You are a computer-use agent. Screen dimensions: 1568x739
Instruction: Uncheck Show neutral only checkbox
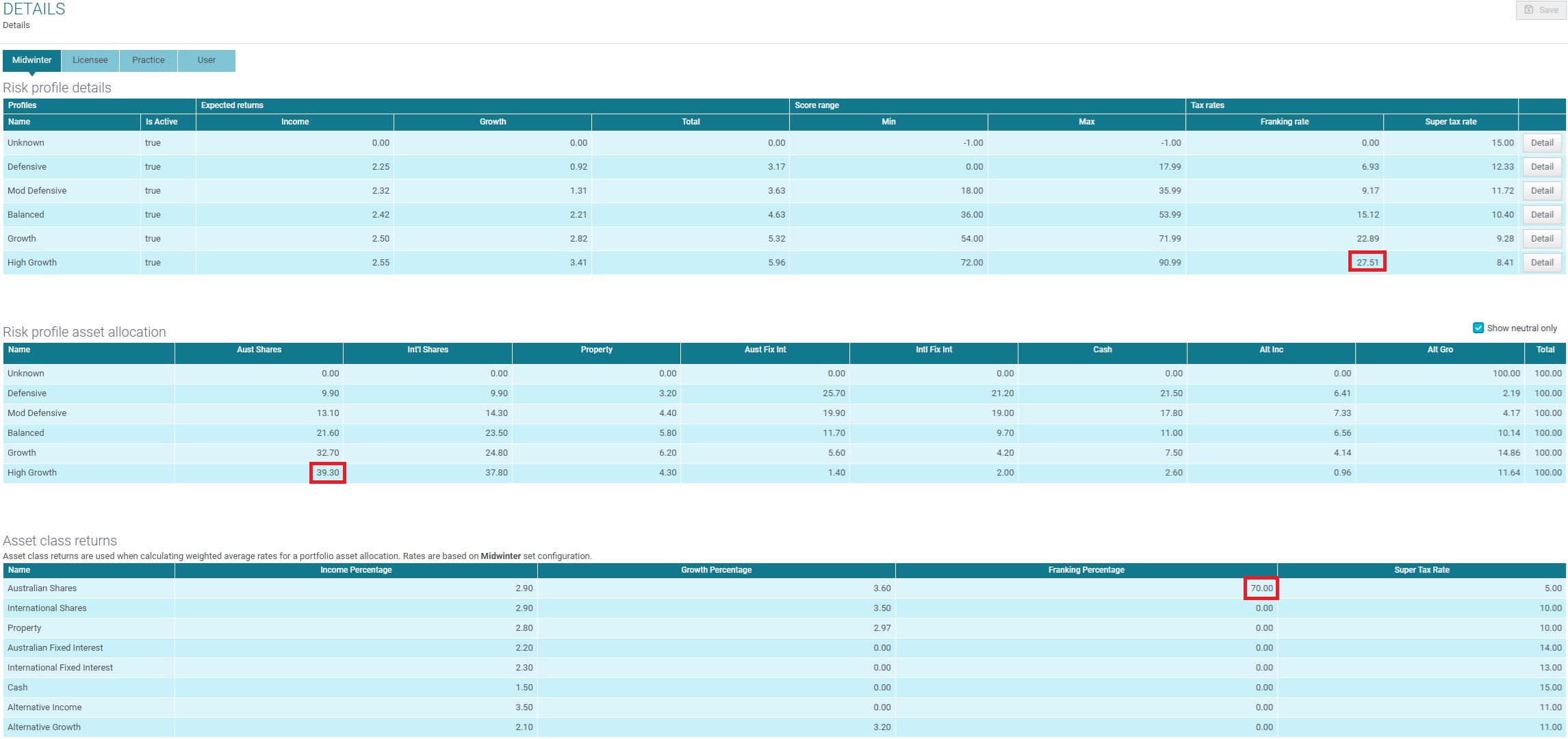coord(1478,328)
